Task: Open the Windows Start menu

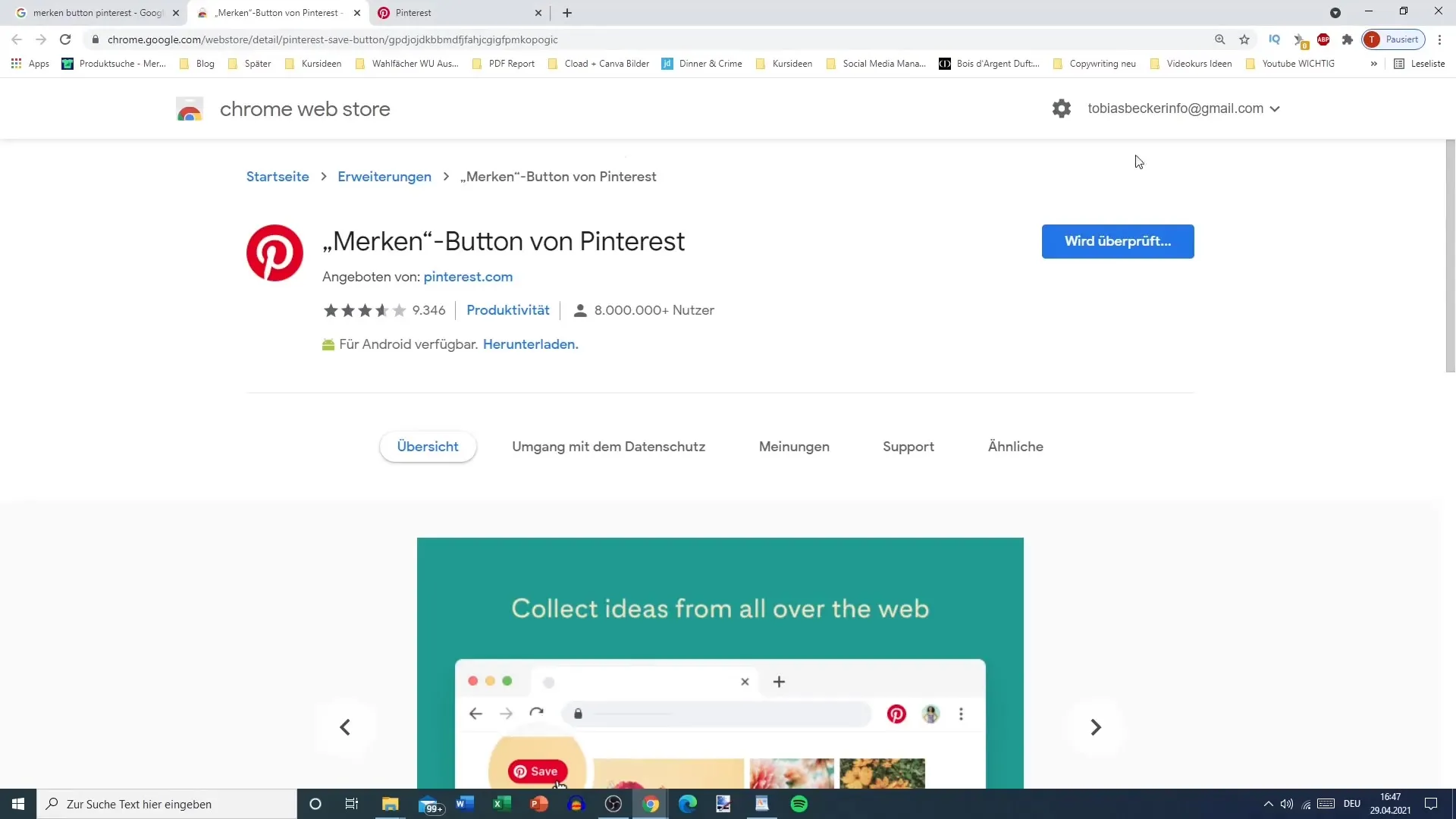Action: point(18,804)
